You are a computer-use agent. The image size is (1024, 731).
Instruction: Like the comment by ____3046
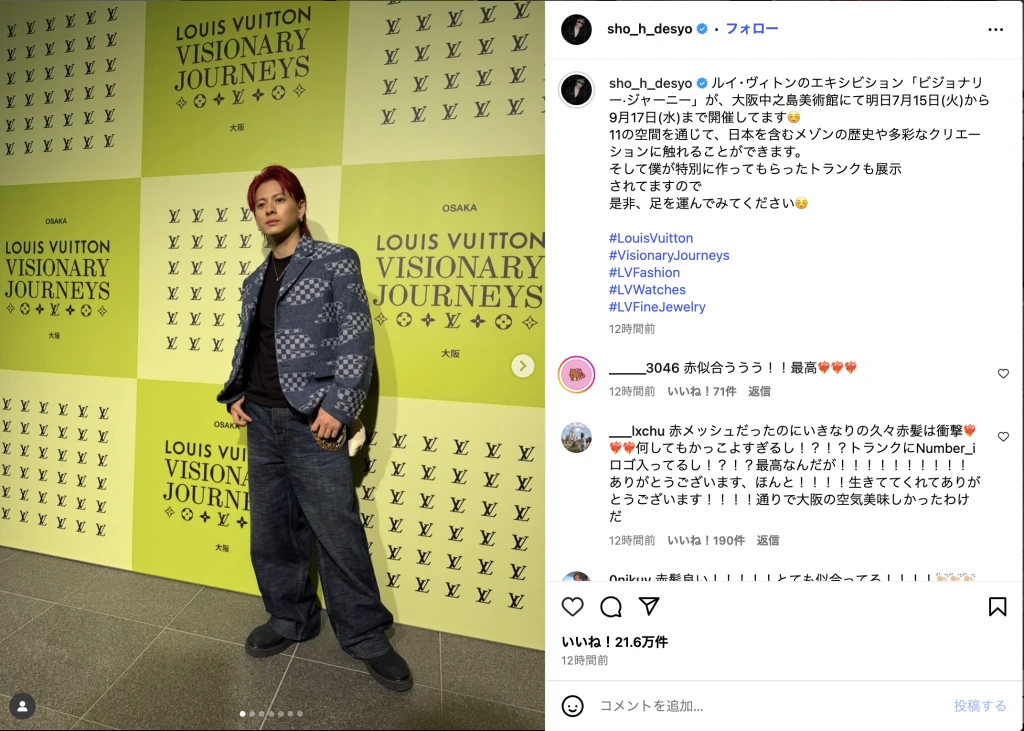[x=1003, y=374]
